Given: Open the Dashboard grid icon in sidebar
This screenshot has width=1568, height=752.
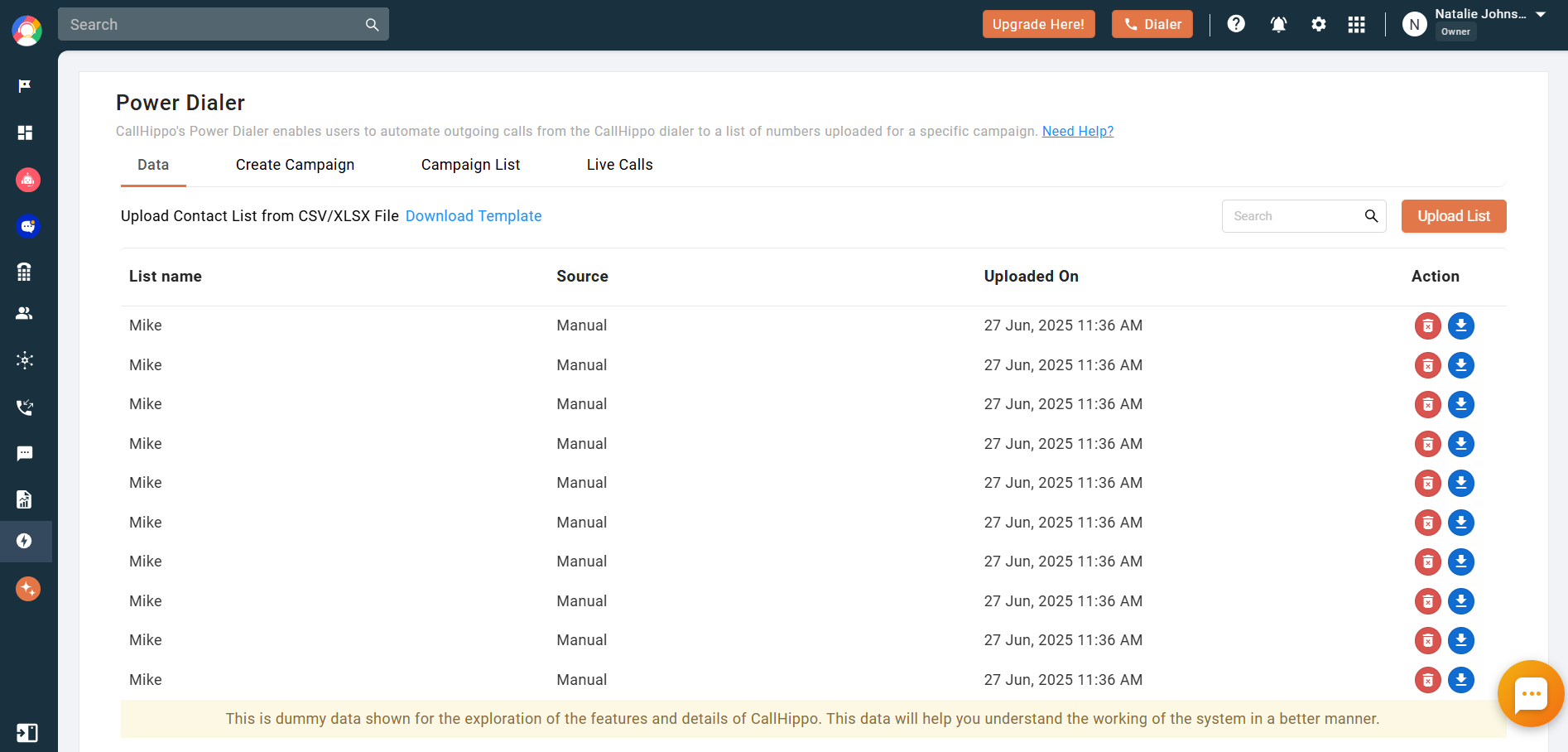Looking at the screenshot, I should [x=25, y=133].
